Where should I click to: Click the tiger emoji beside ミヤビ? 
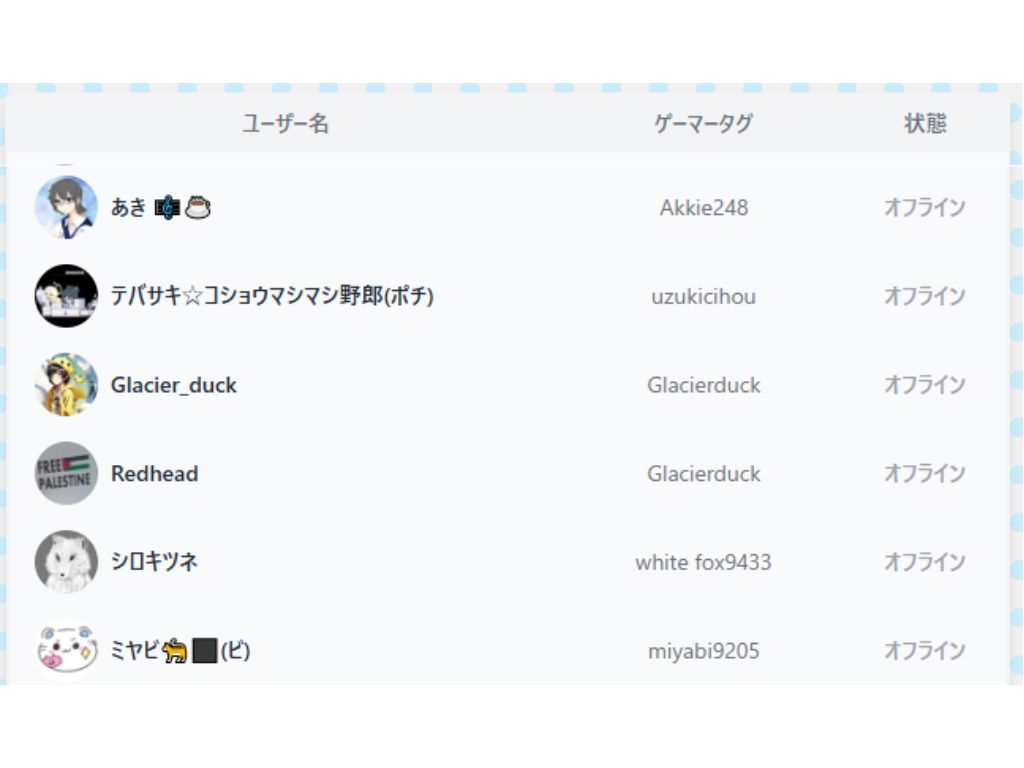[175, 651]
